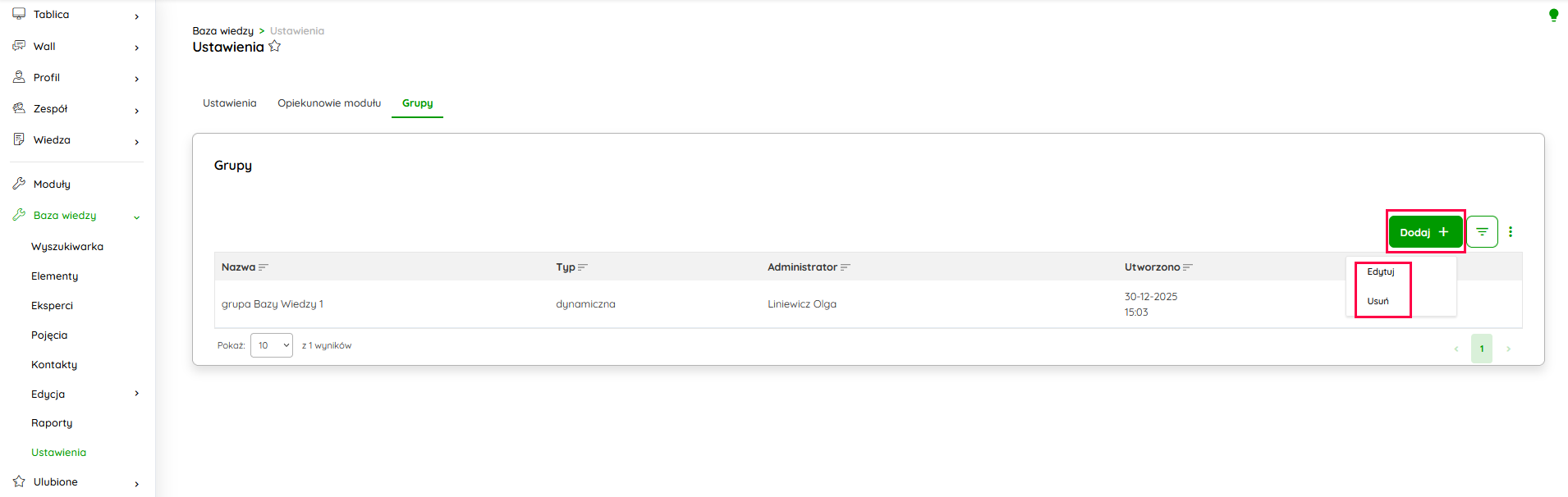Sort table by Typ column icon
Image resolution: width=1568 pixels, height=497 pixels.
tap(583, 267)
